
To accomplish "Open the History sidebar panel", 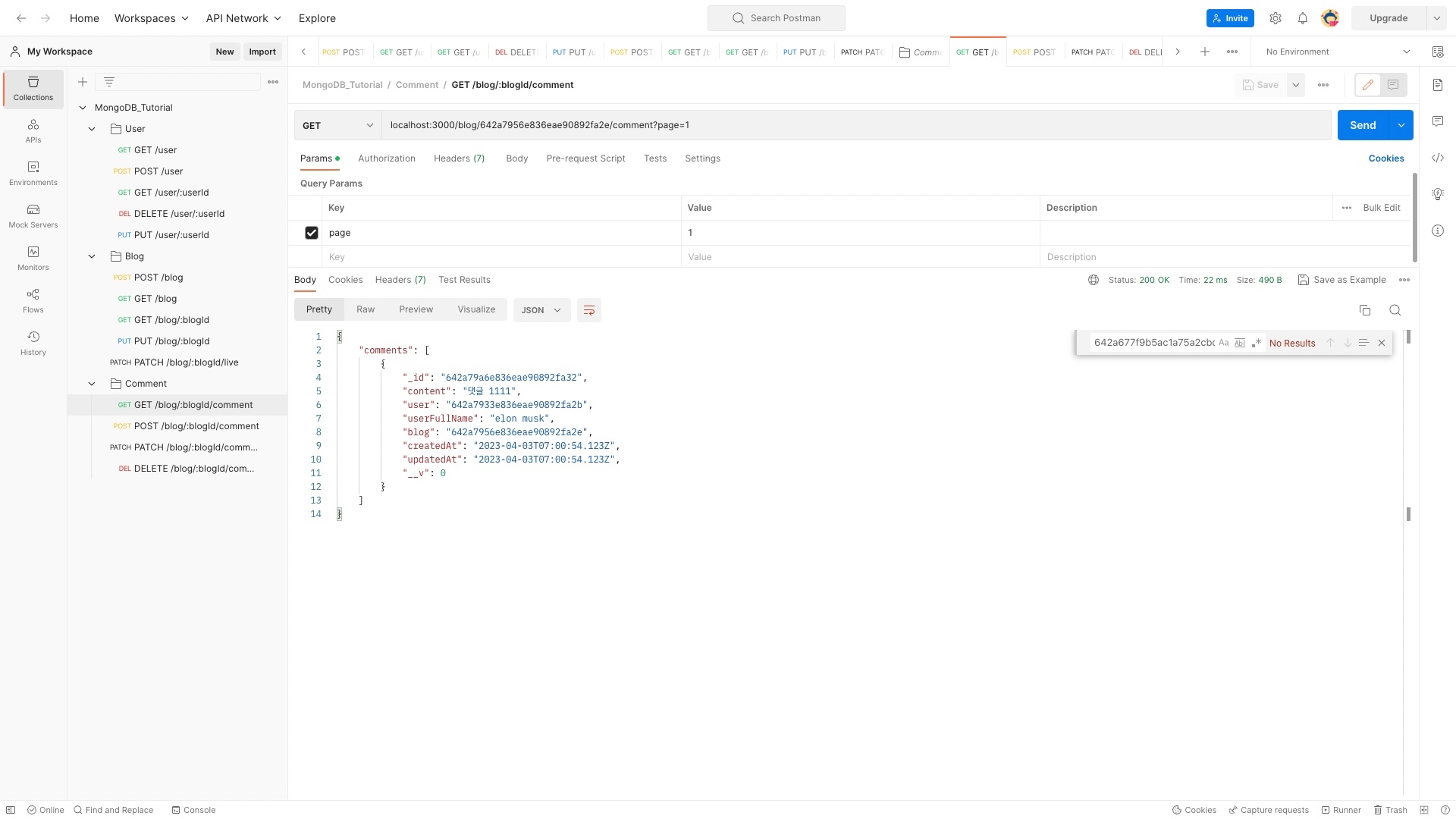I will pyautogui.click(x=33, y=344).
